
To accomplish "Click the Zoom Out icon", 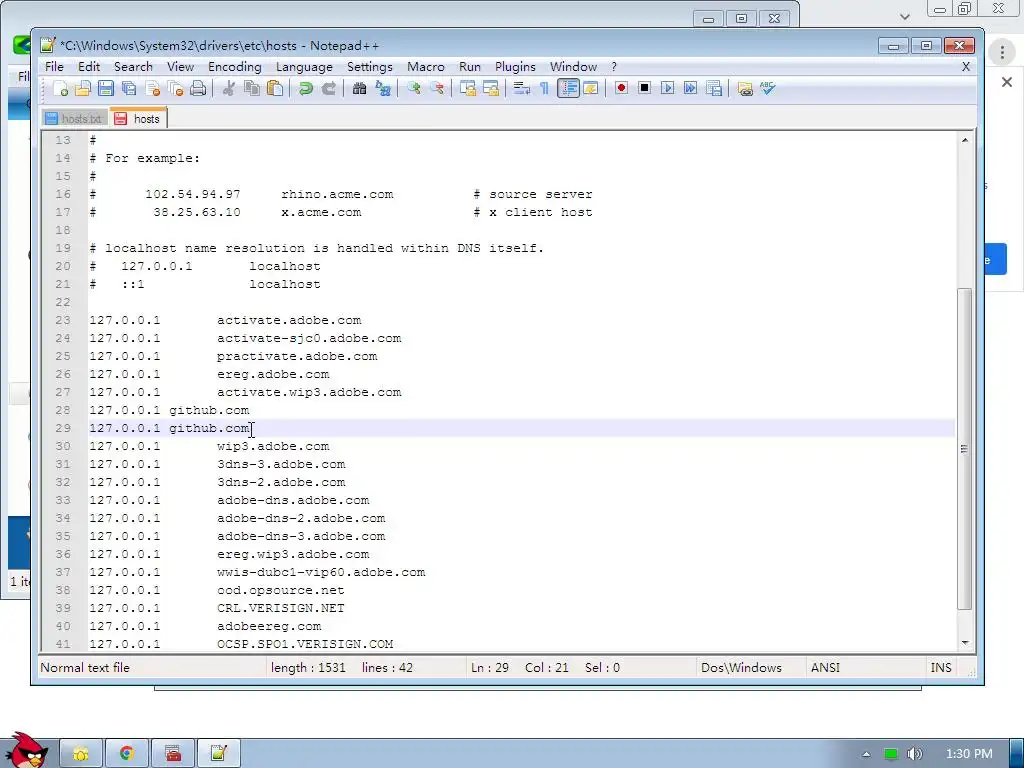I will point(437,88).
